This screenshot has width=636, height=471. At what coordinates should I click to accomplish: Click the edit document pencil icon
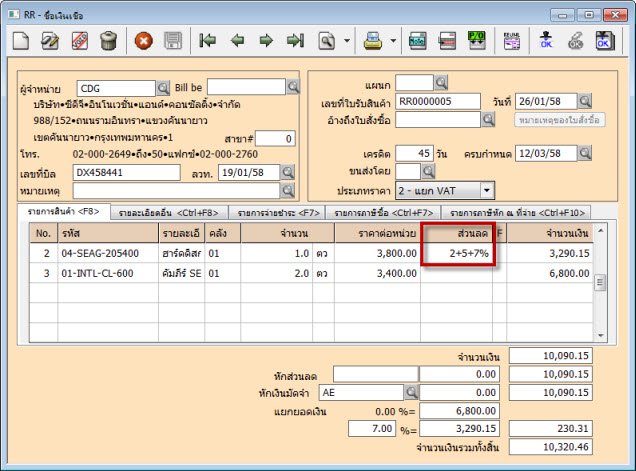[50, 41]
